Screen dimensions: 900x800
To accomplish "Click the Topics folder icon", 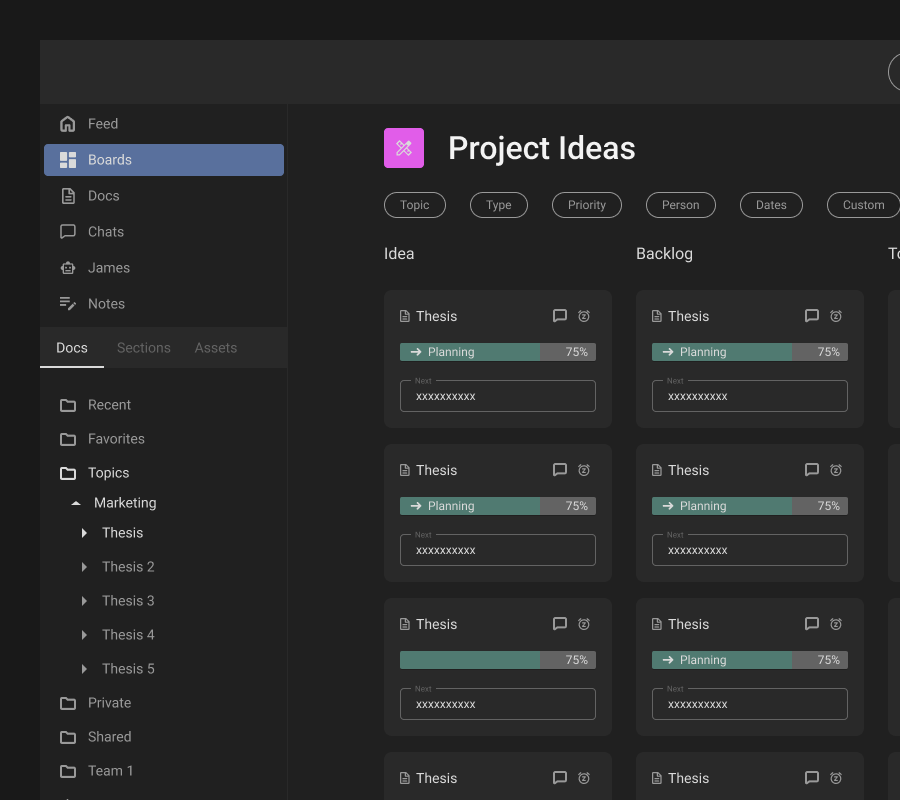I will [68, 473].
